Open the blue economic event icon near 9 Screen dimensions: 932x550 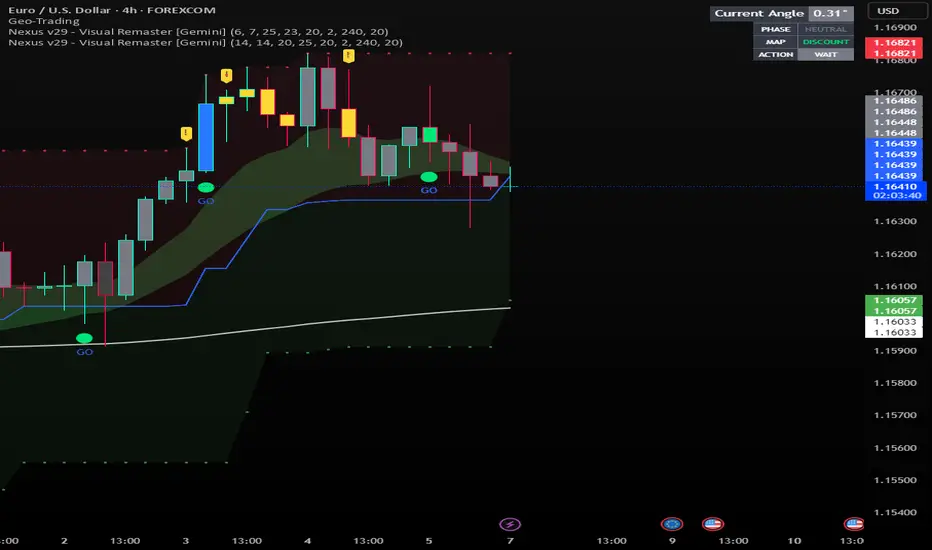tap(672, 523)
